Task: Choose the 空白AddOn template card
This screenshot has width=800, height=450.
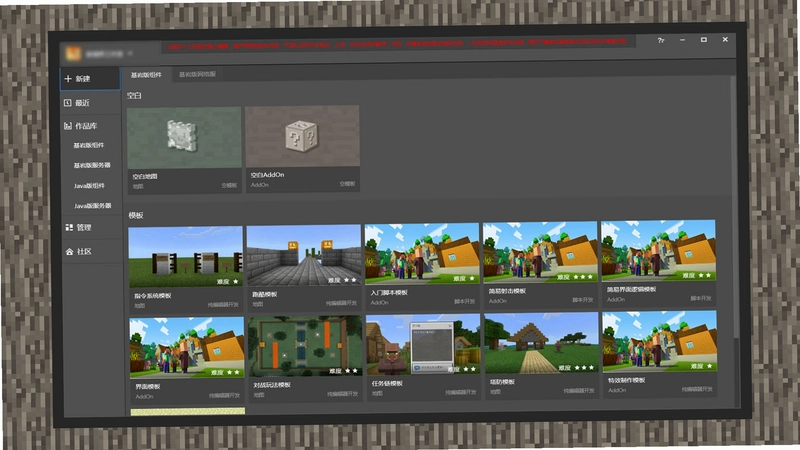Action: 303,148
